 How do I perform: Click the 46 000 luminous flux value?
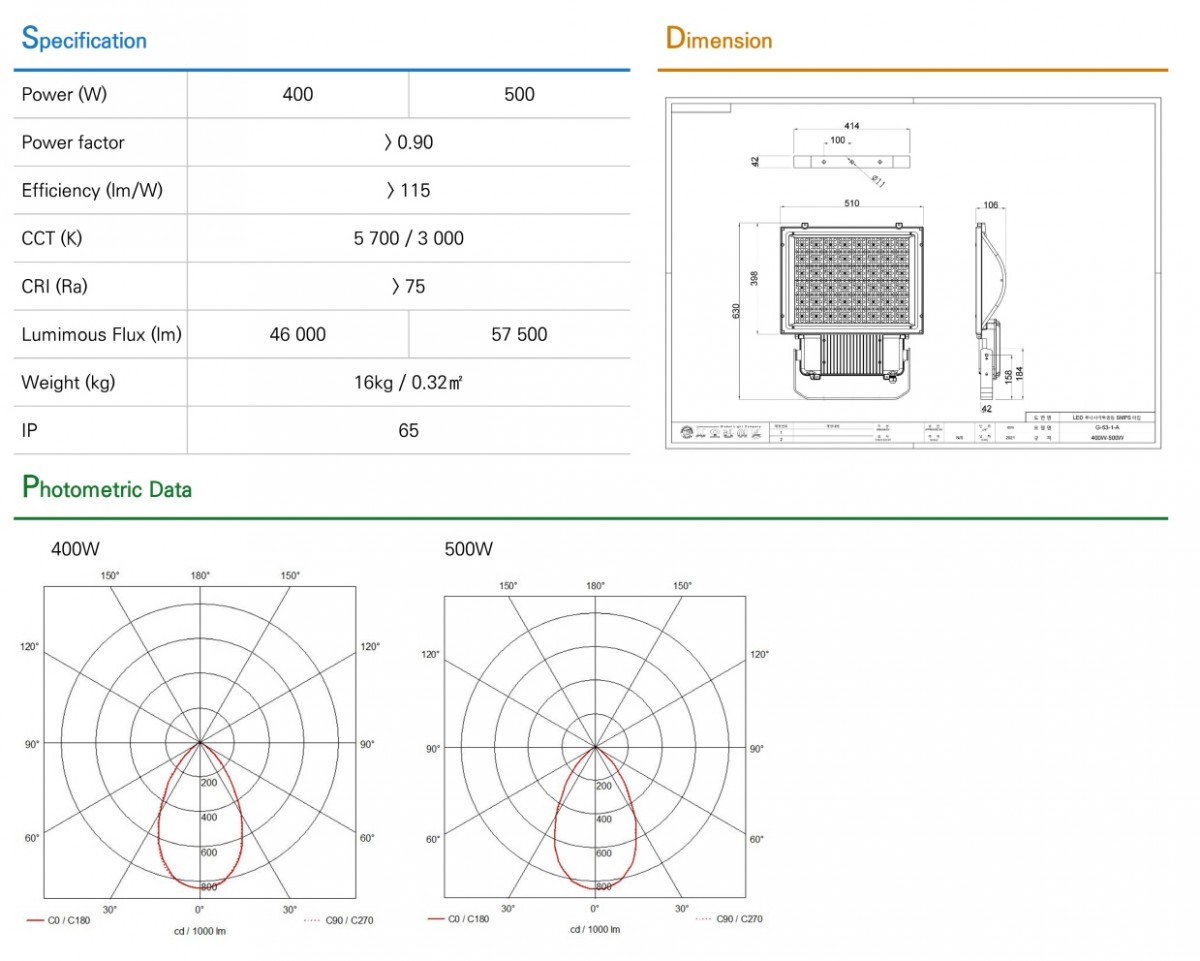[298, 335]
